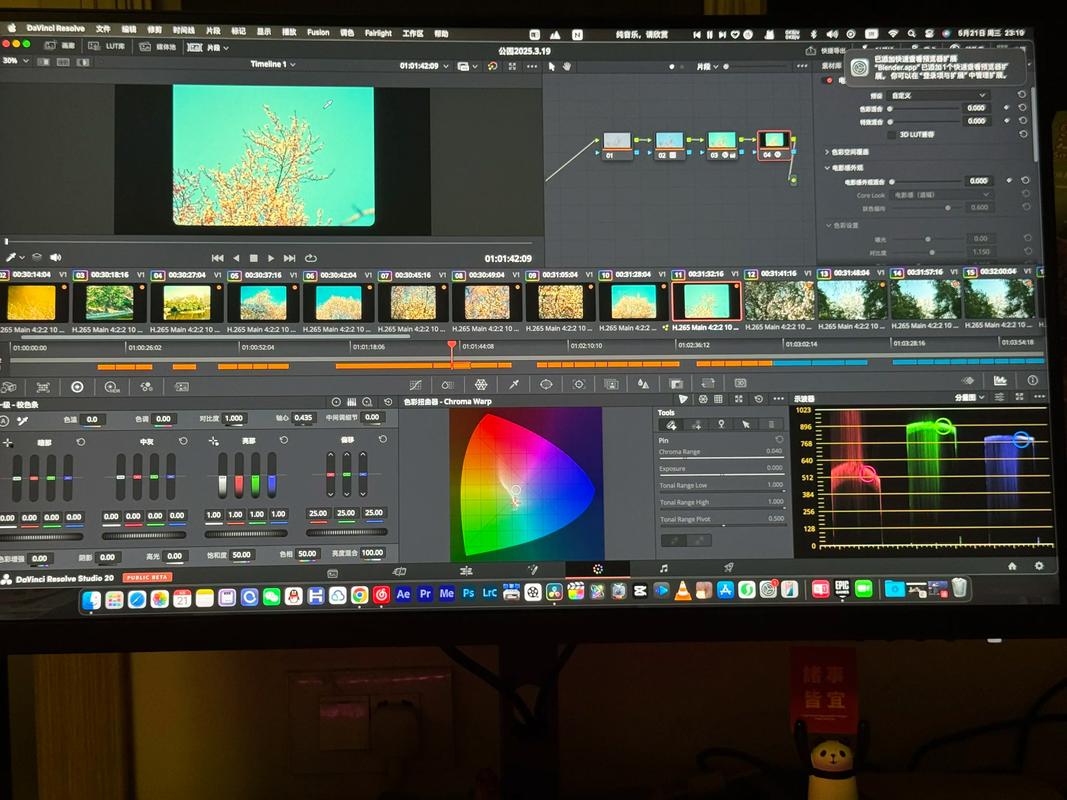Open the Fairlight menu
Viewport: 1067px width, 800px height.
tap(378, 33)
